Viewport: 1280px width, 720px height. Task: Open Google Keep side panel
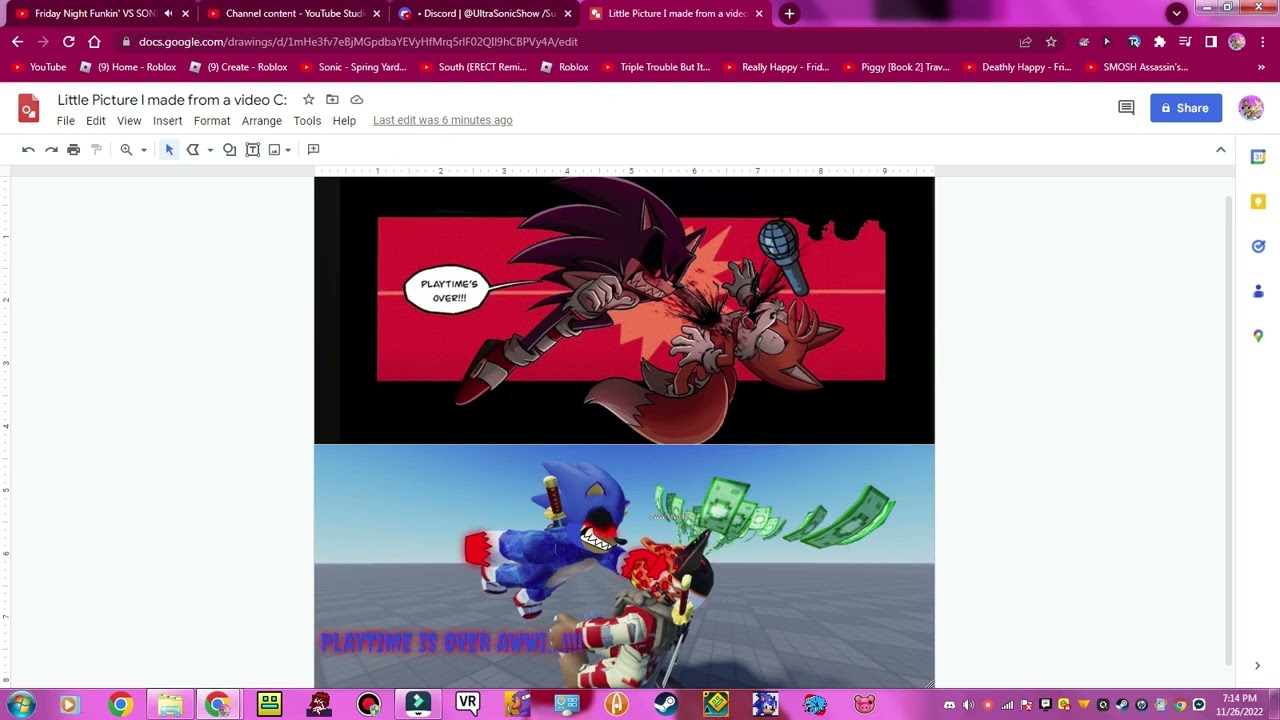(x=1258, y=202)
